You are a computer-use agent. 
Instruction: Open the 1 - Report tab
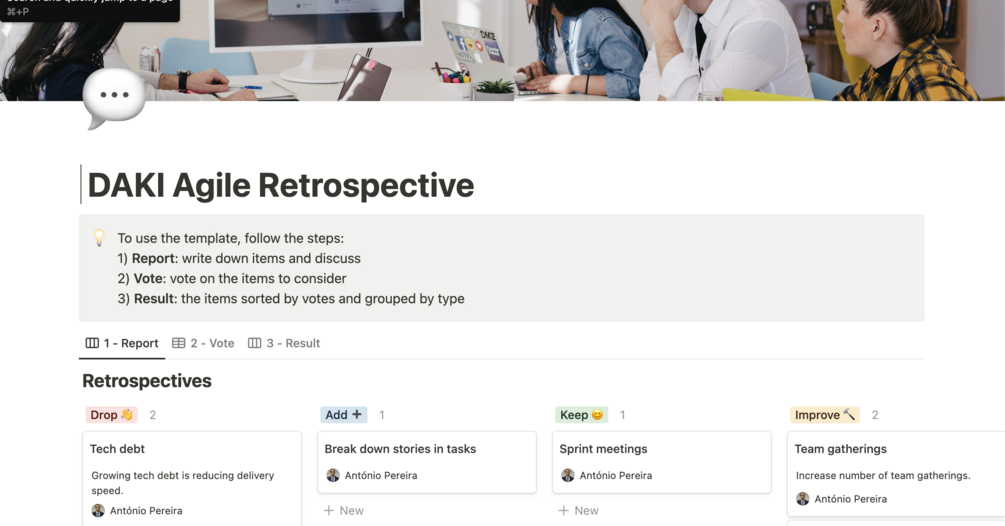[x=122, y=343]
